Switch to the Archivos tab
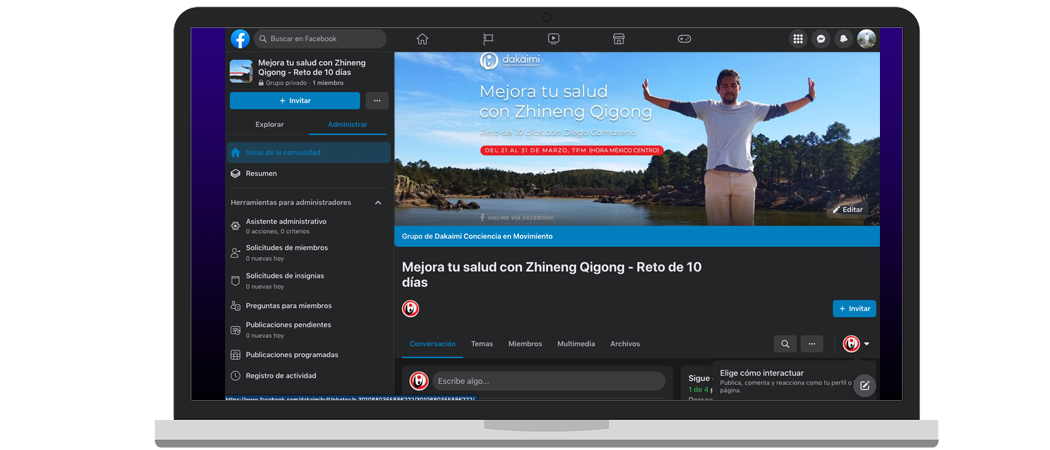Viewport: 1050px width, 450px height. click(625, 344)
